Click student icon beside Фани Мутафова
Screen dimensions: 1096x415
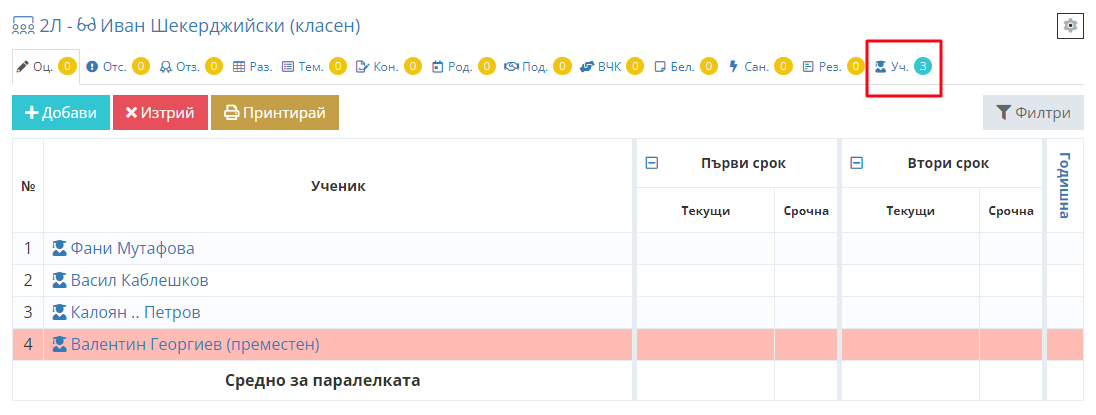[59, 248]
